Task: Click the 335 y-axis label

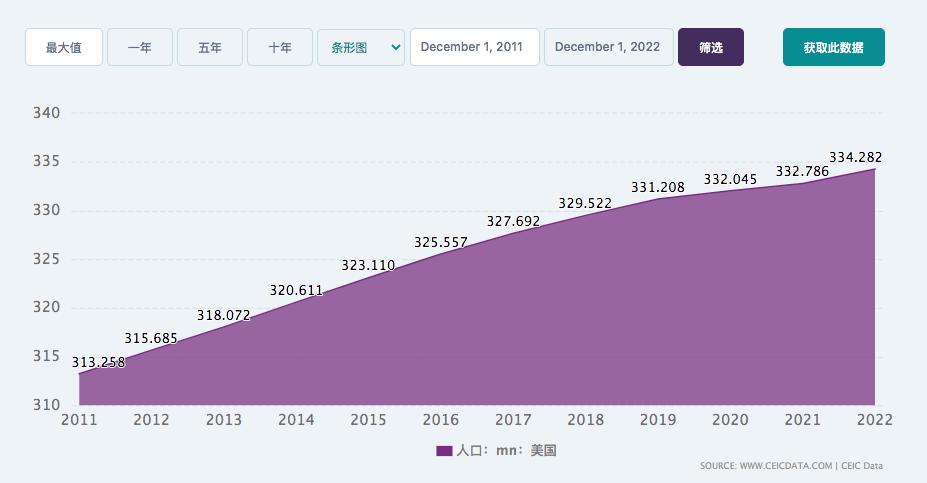Action: pyautogui.click(x=46, y=161)
